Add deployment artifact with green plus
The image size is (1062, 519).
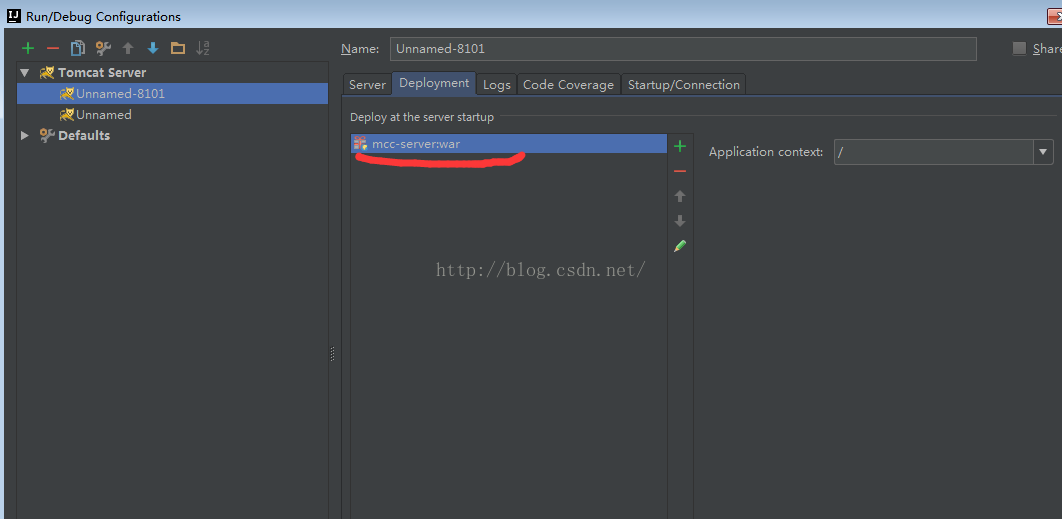pos(680,146)
